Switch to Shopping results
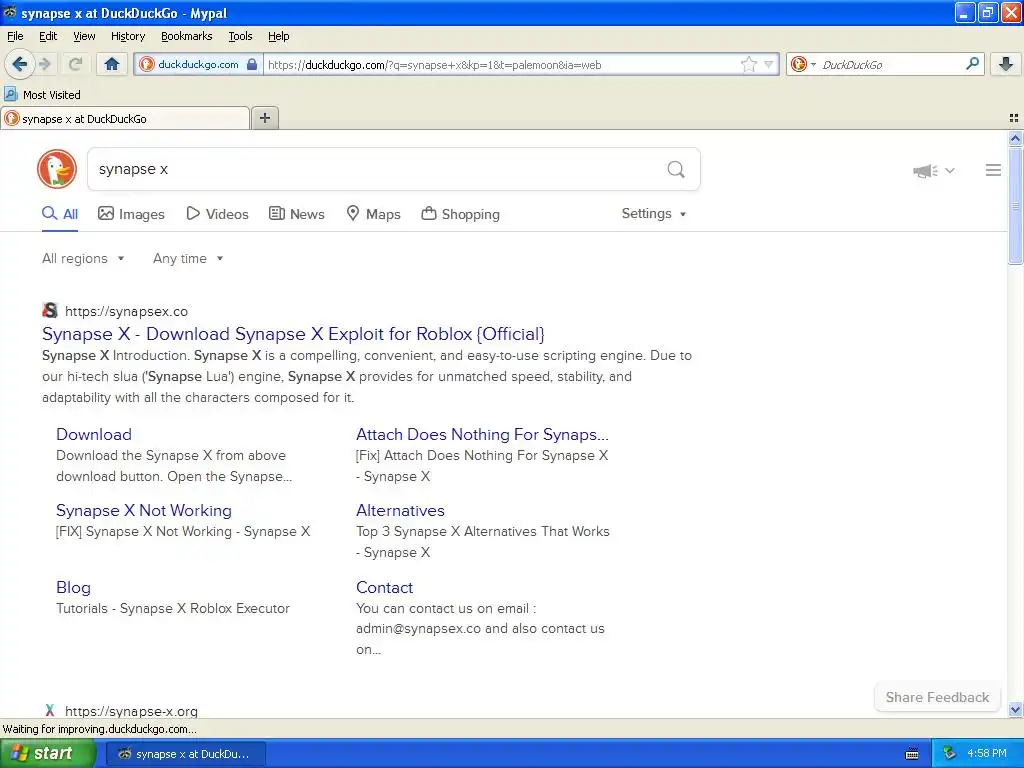Viewport: 1024px width, 768px height. click(460, 214)
